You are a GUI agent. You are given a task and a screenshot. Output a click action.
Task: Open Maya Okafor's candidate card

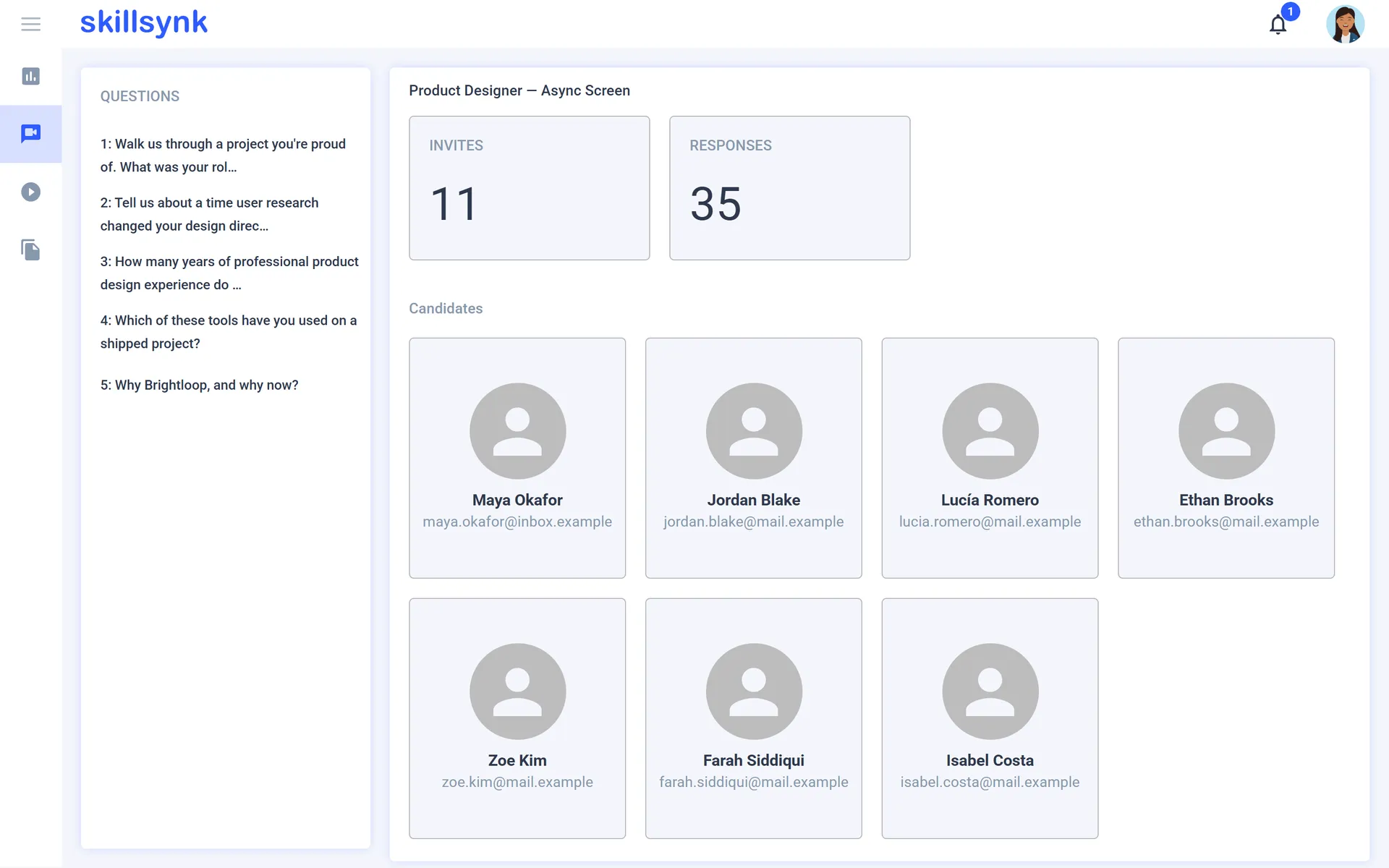[x=517, y=458]
